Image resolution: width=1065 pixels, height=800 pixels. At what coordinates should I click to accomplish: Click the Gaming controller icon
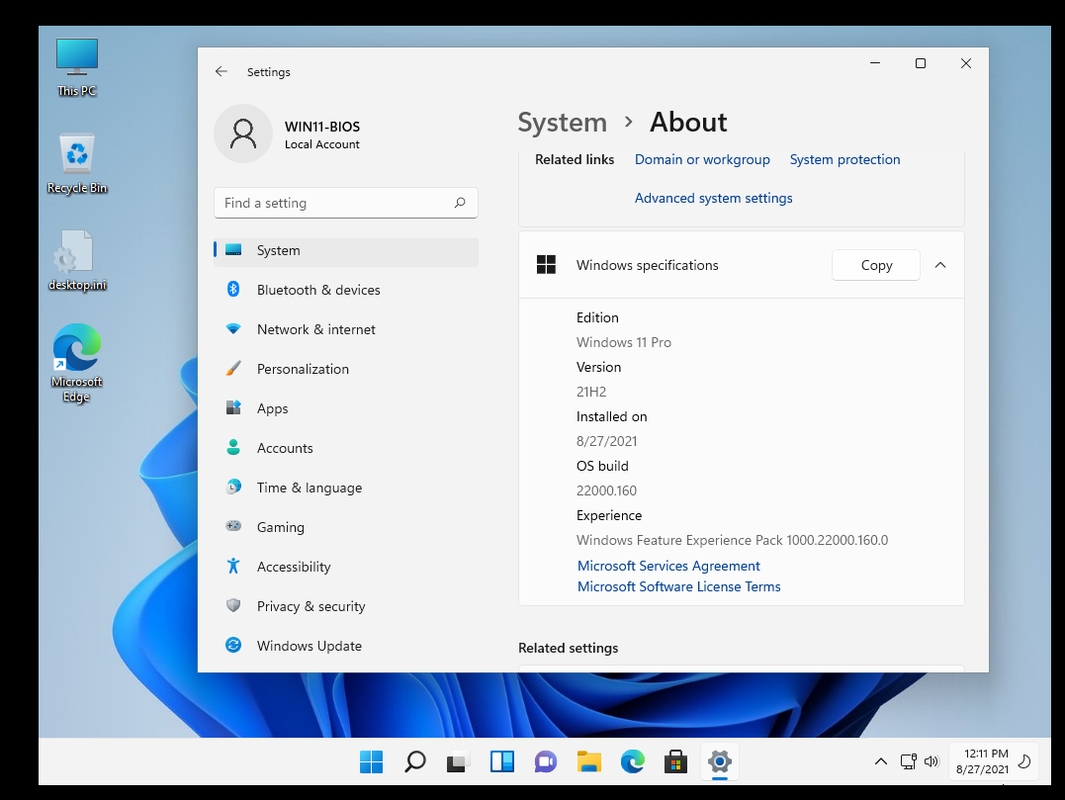233,526
